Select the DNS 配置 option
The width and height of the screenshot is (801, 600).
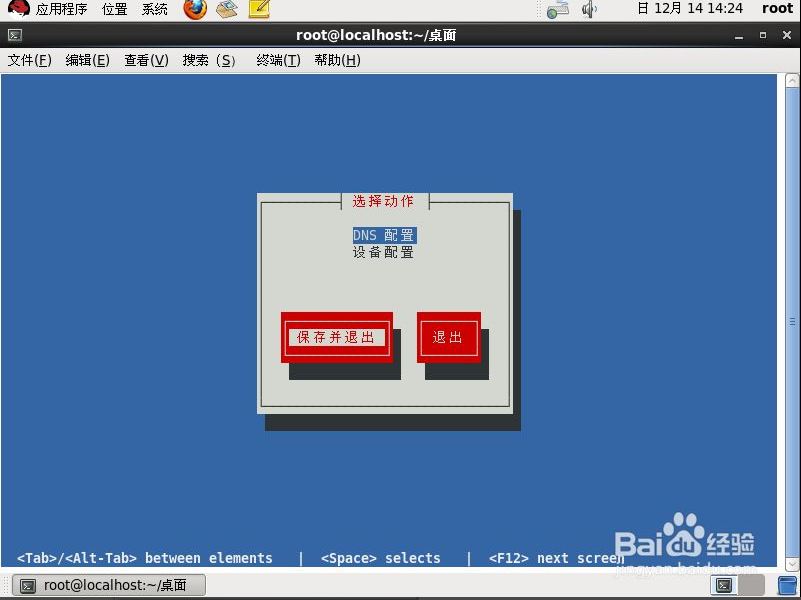point(384,236)
